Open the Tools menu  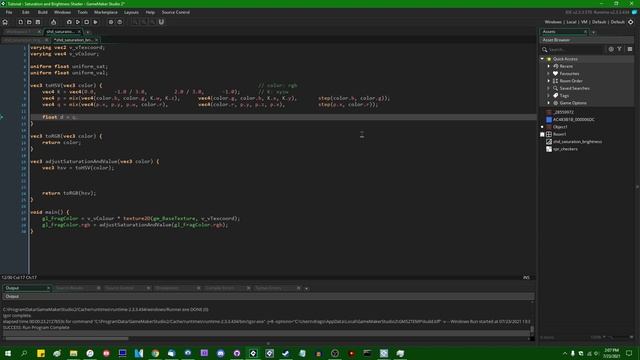click(82, 12)
